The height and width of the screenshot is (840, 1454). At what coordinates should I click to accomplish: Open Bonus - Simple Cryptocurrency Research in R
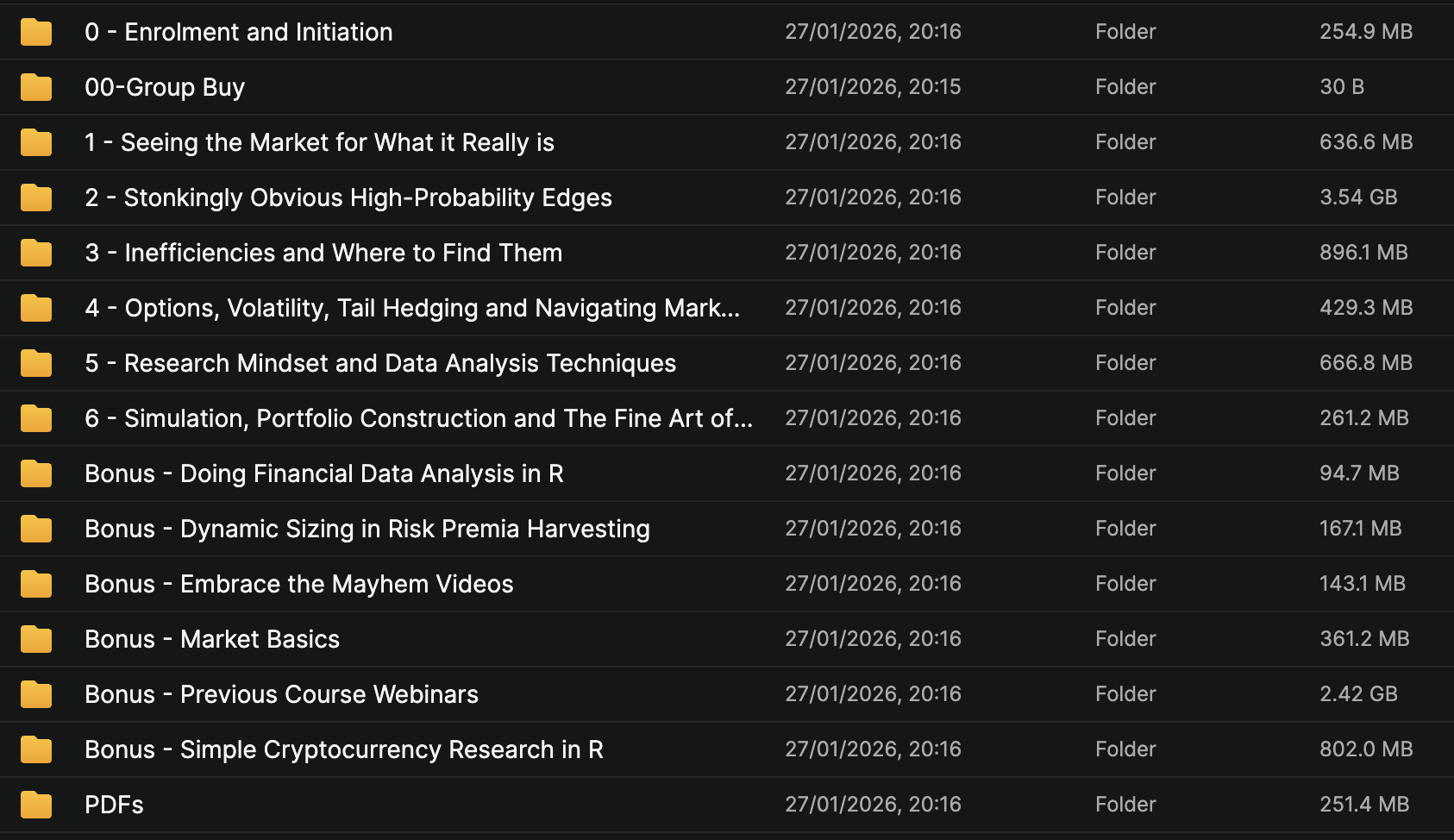(344, 749)
